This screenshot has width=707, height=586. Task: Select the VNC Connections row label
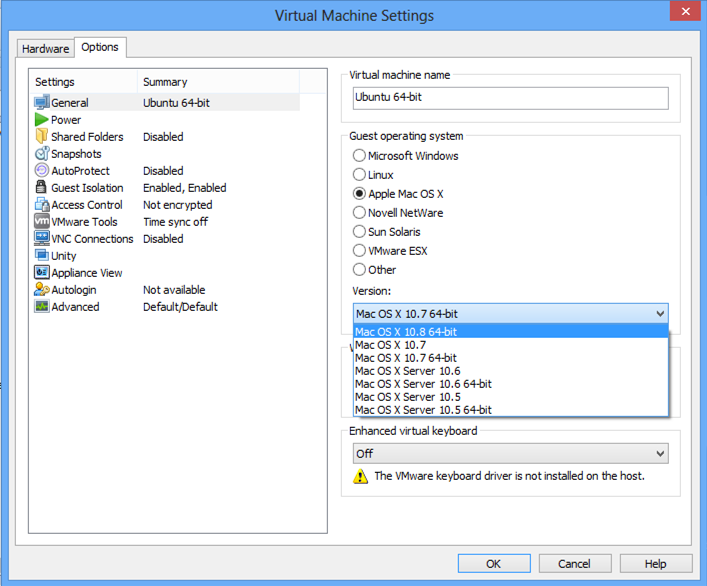pyautogui.click(x=92, y=238)
